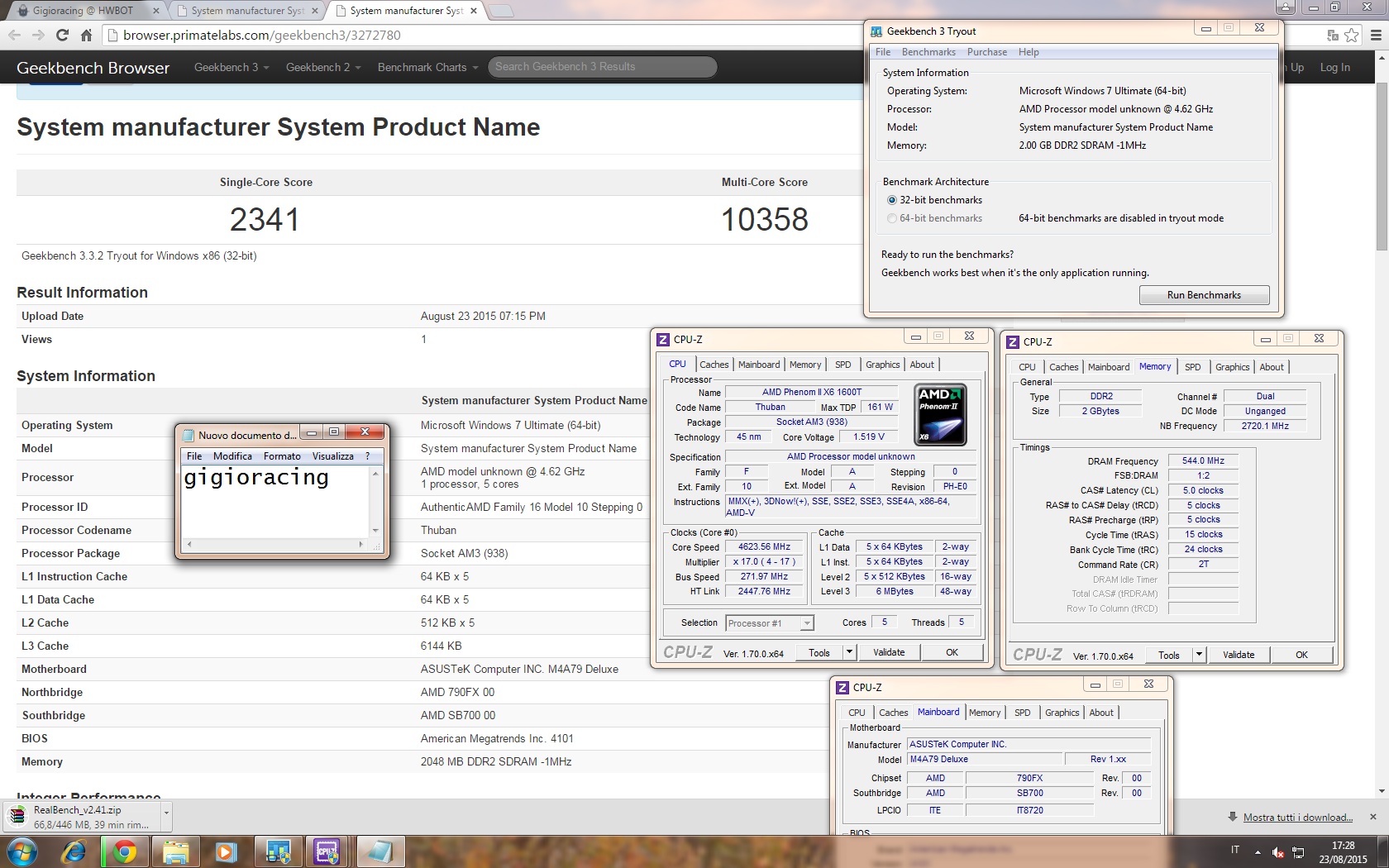1389x868 pixels.
Task: Expand the Benchmark Charts dropdown
Action: pos(427,67)
